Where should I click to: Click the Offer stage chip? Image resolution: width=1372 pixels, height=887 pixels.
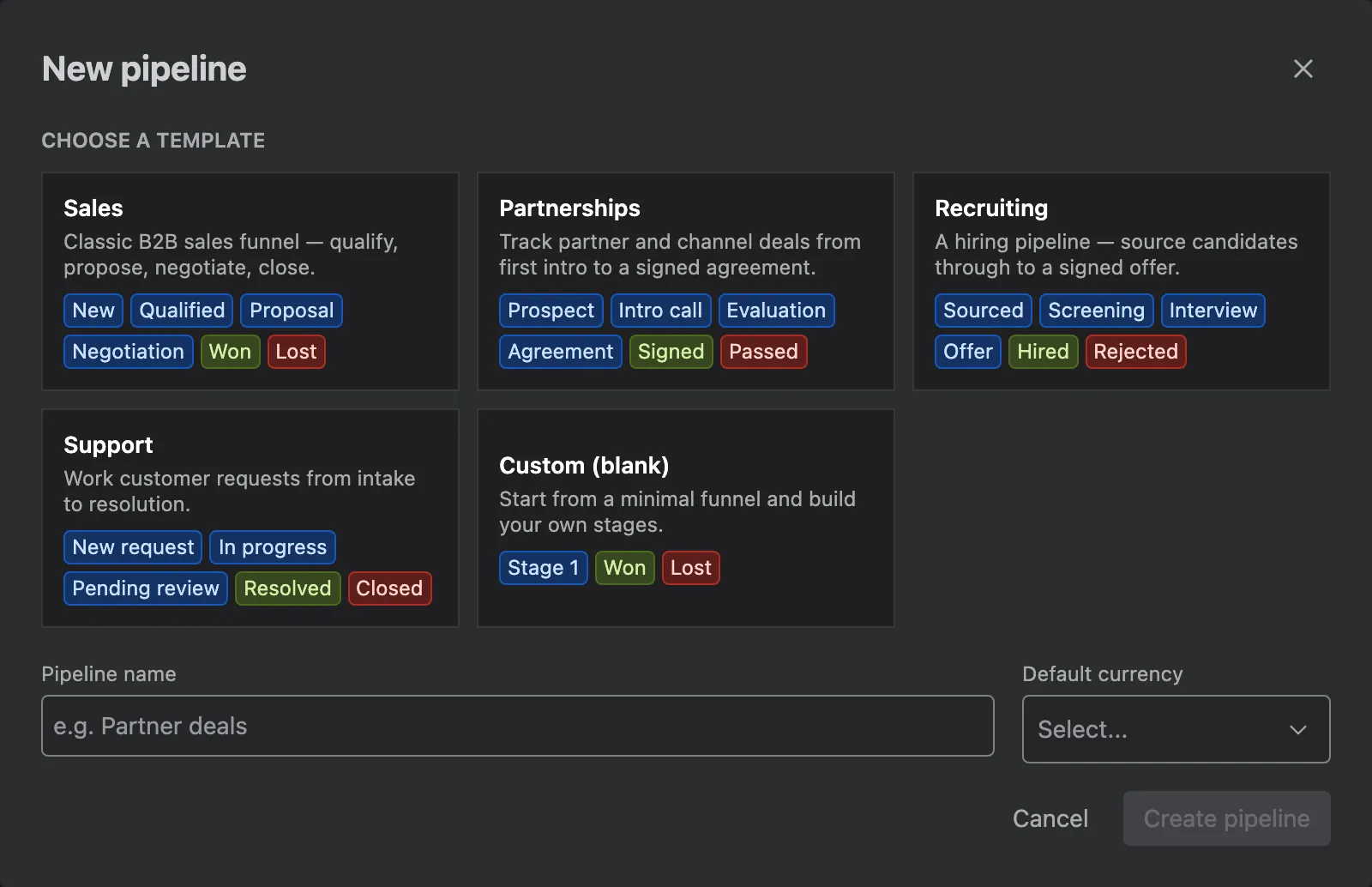pos(968,352)
